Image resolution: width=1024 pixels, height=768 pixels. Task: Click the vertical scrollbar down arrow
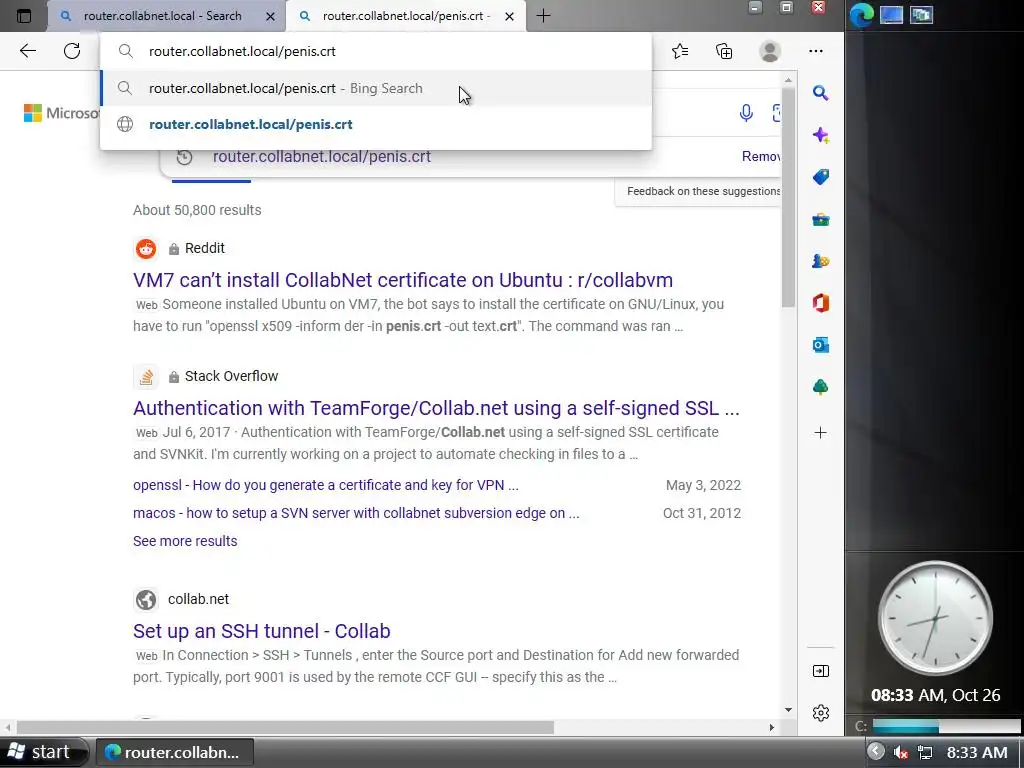point(788,710)
